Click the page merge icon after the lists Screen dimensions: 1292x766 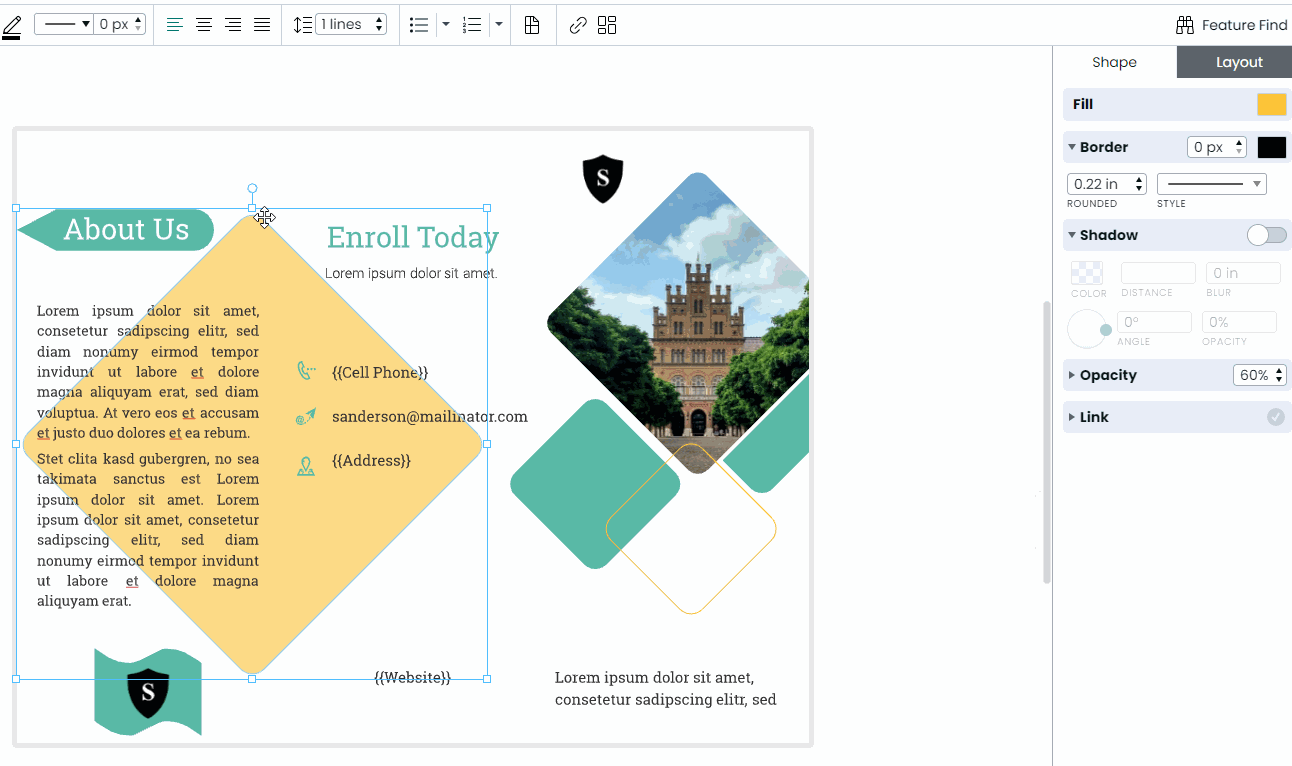pos(533,24)
